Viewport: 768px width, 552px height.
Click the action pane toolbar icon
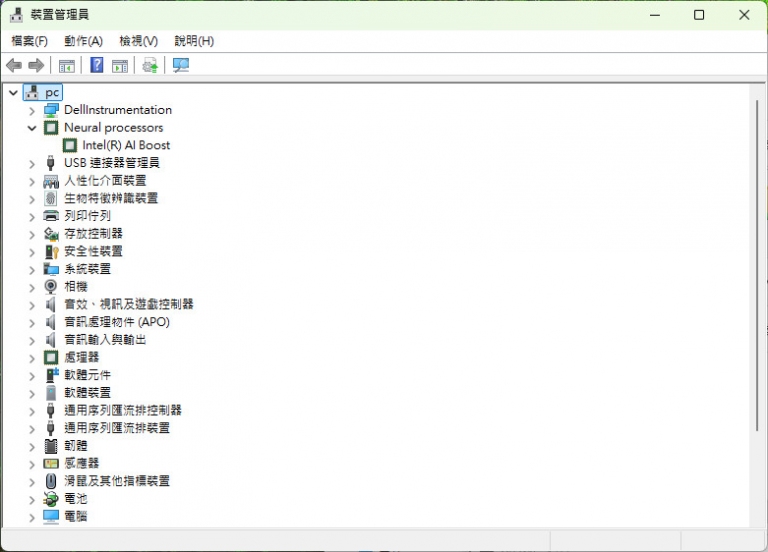coord(120,66)
